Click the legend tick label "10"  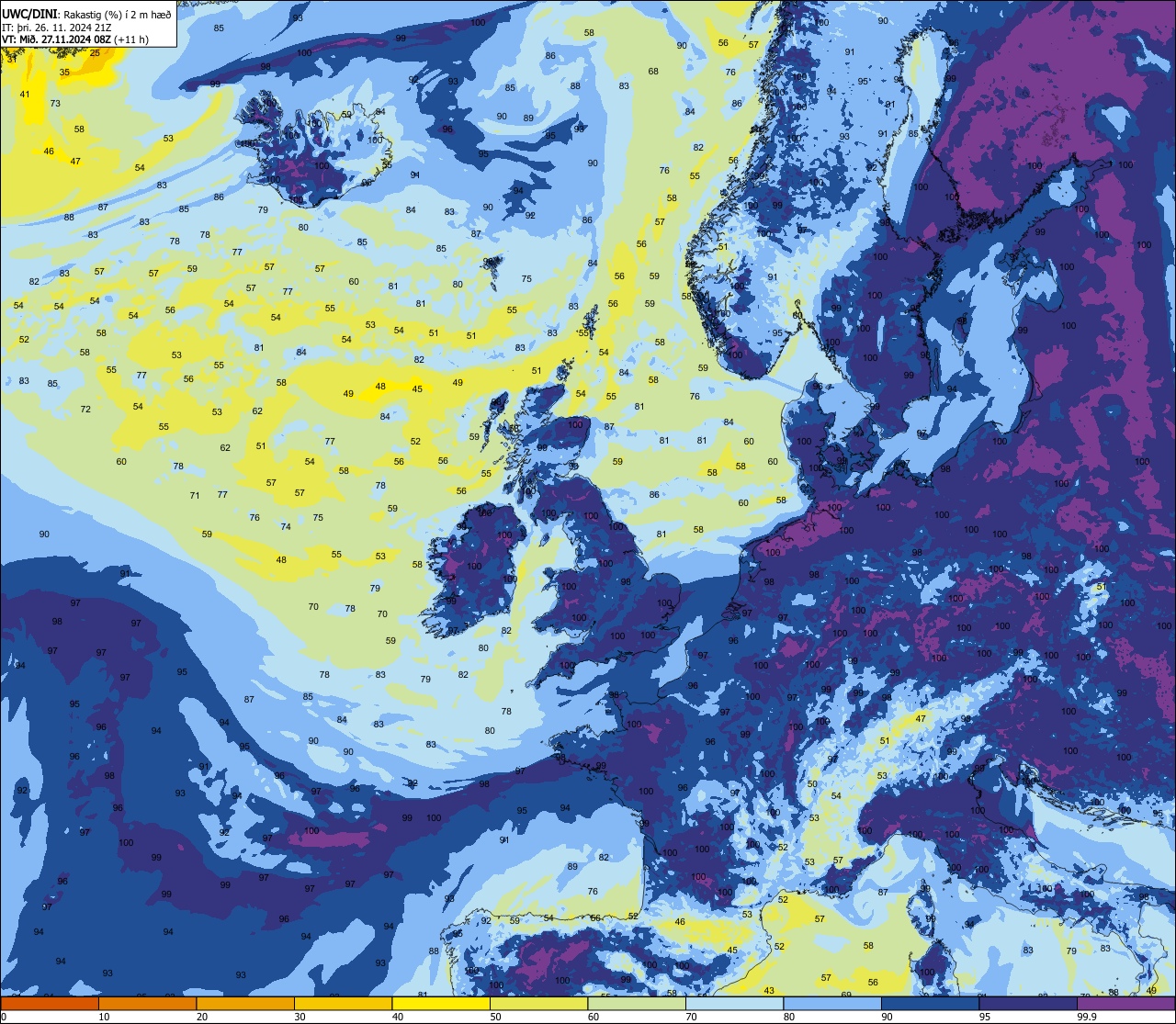[x=104, y=1017]
